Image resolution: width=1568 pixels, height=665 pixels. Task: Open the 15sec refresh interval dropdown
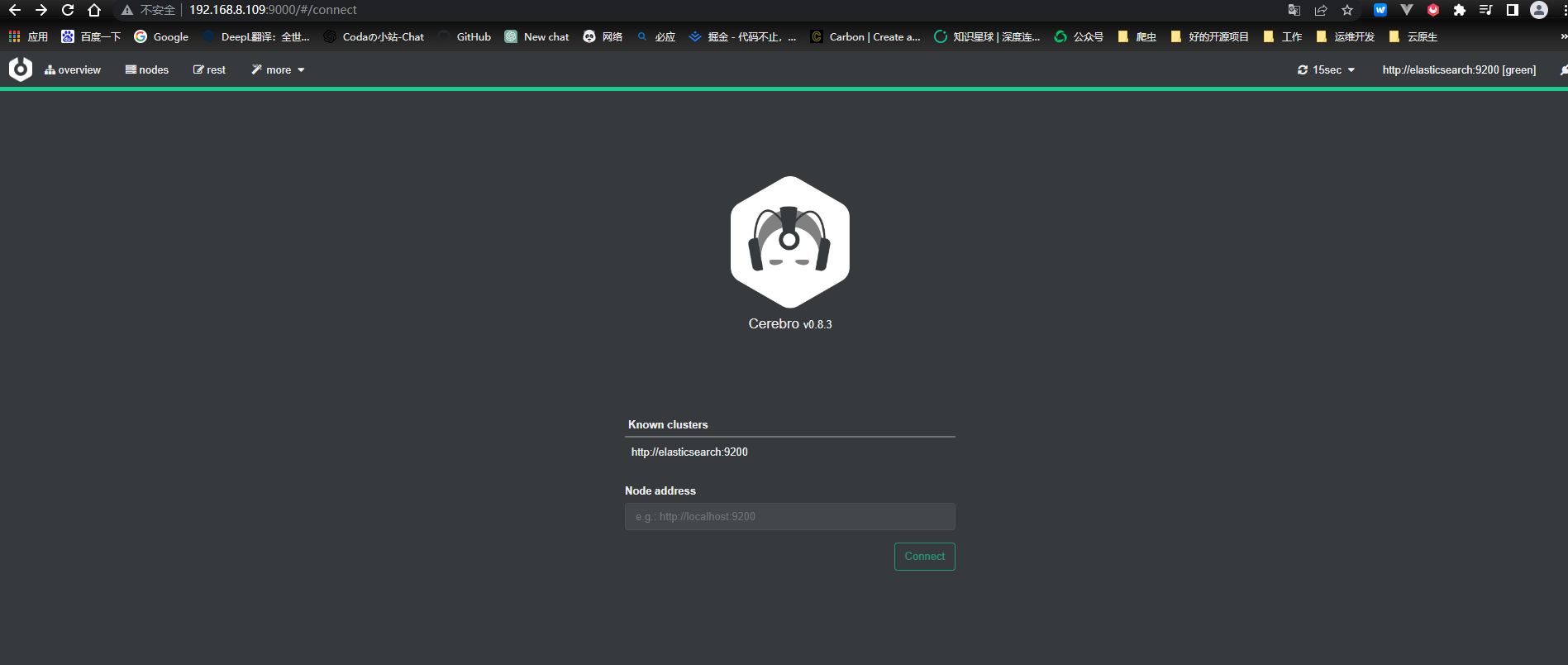pos(1326,70)
